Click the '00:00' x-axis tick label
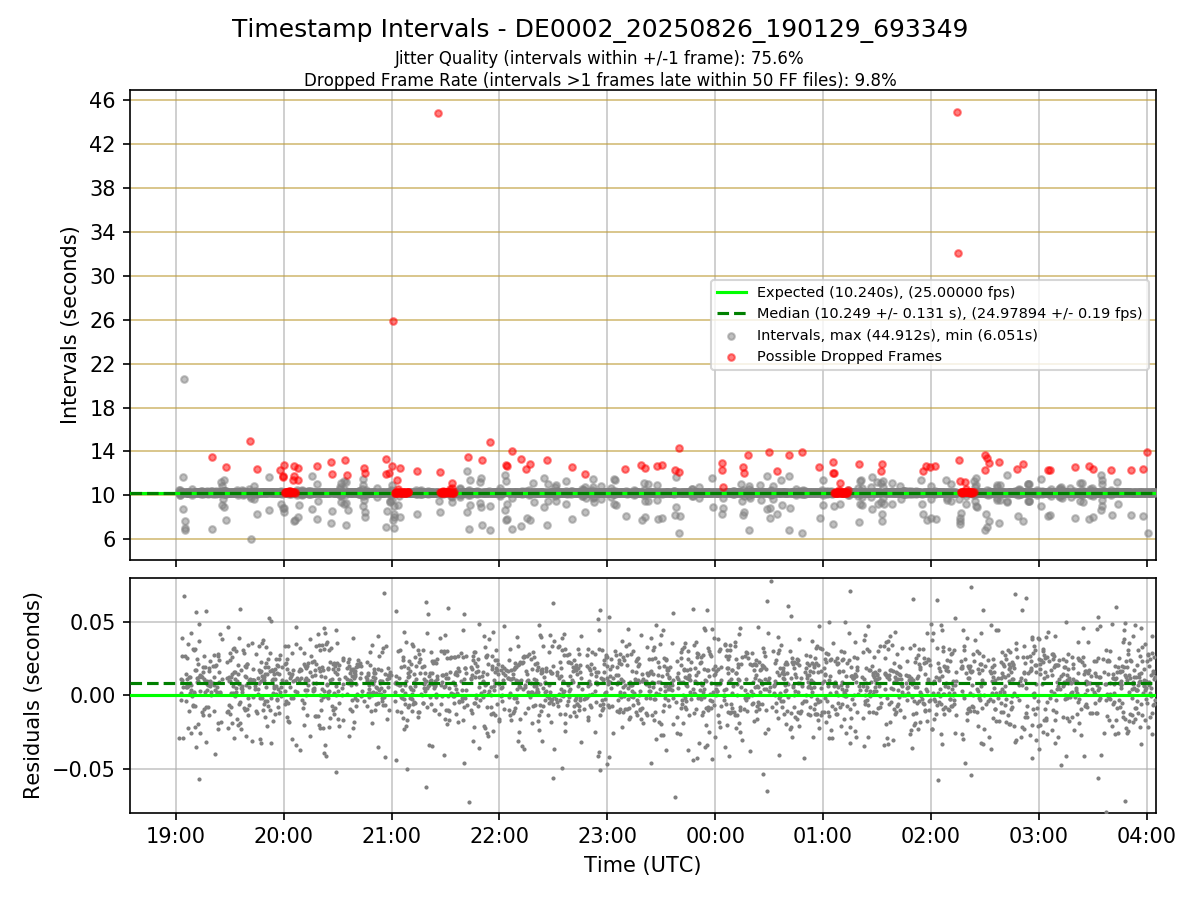 (x=715, y=835)
